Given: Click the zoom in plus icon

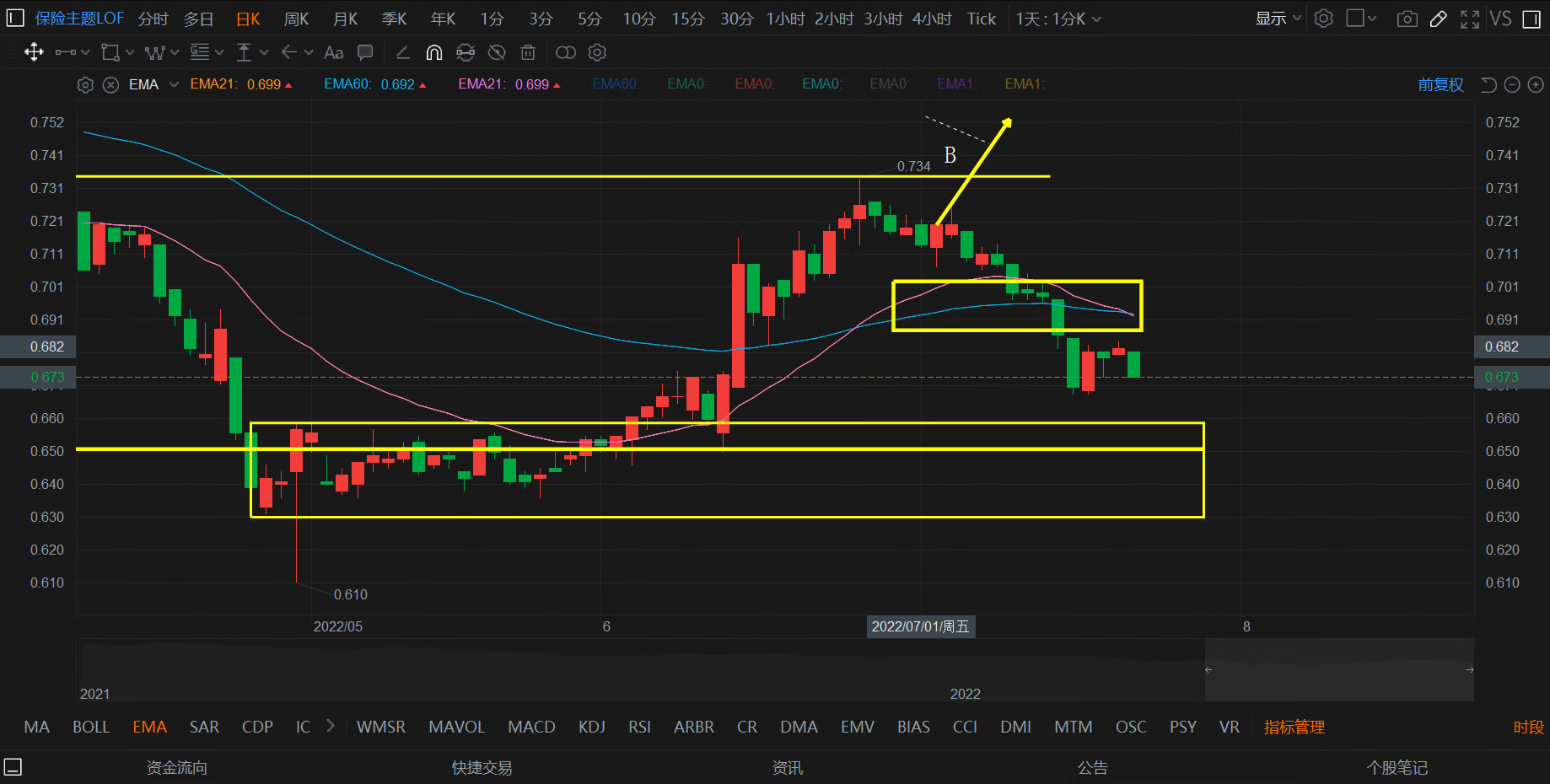Looking at the screenshot, I should [1536, 84].
